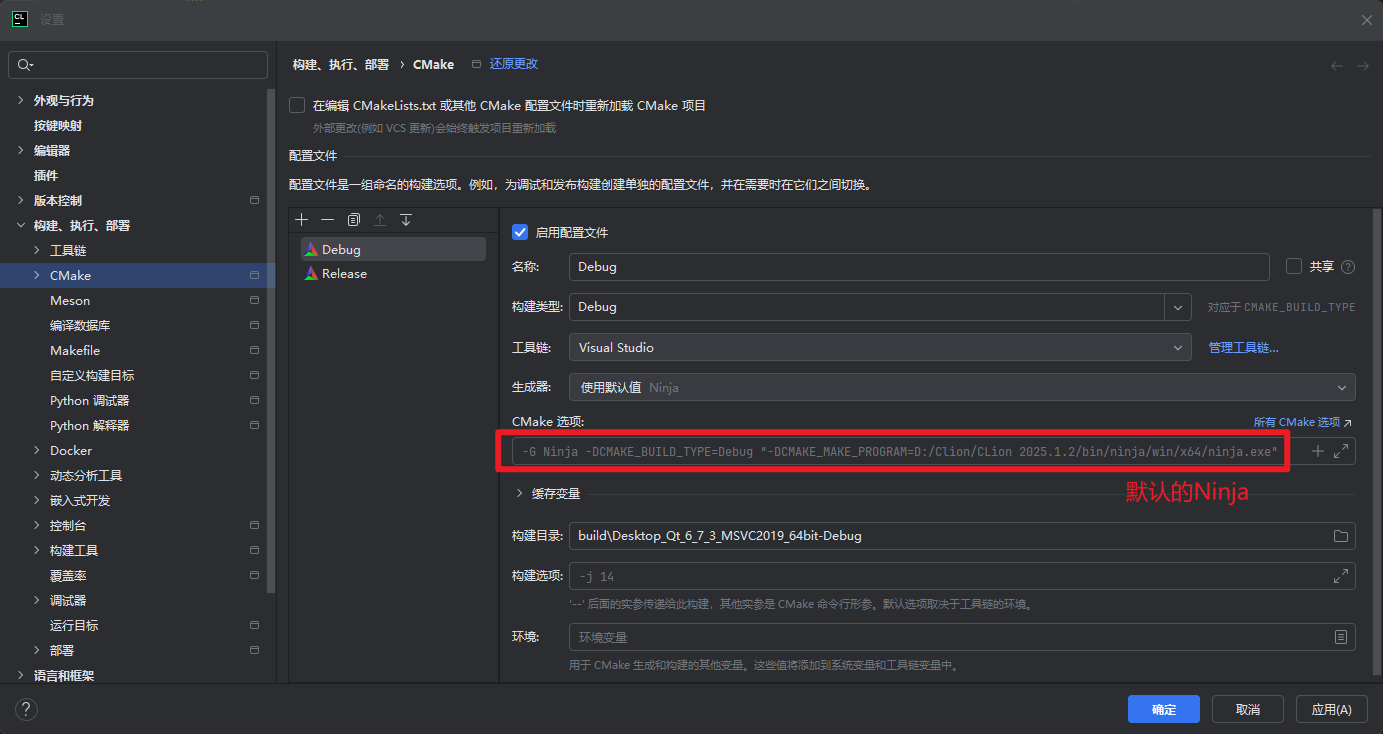
Task: Browse for the build directory folder icon
Action: [x=1341, y=536]
